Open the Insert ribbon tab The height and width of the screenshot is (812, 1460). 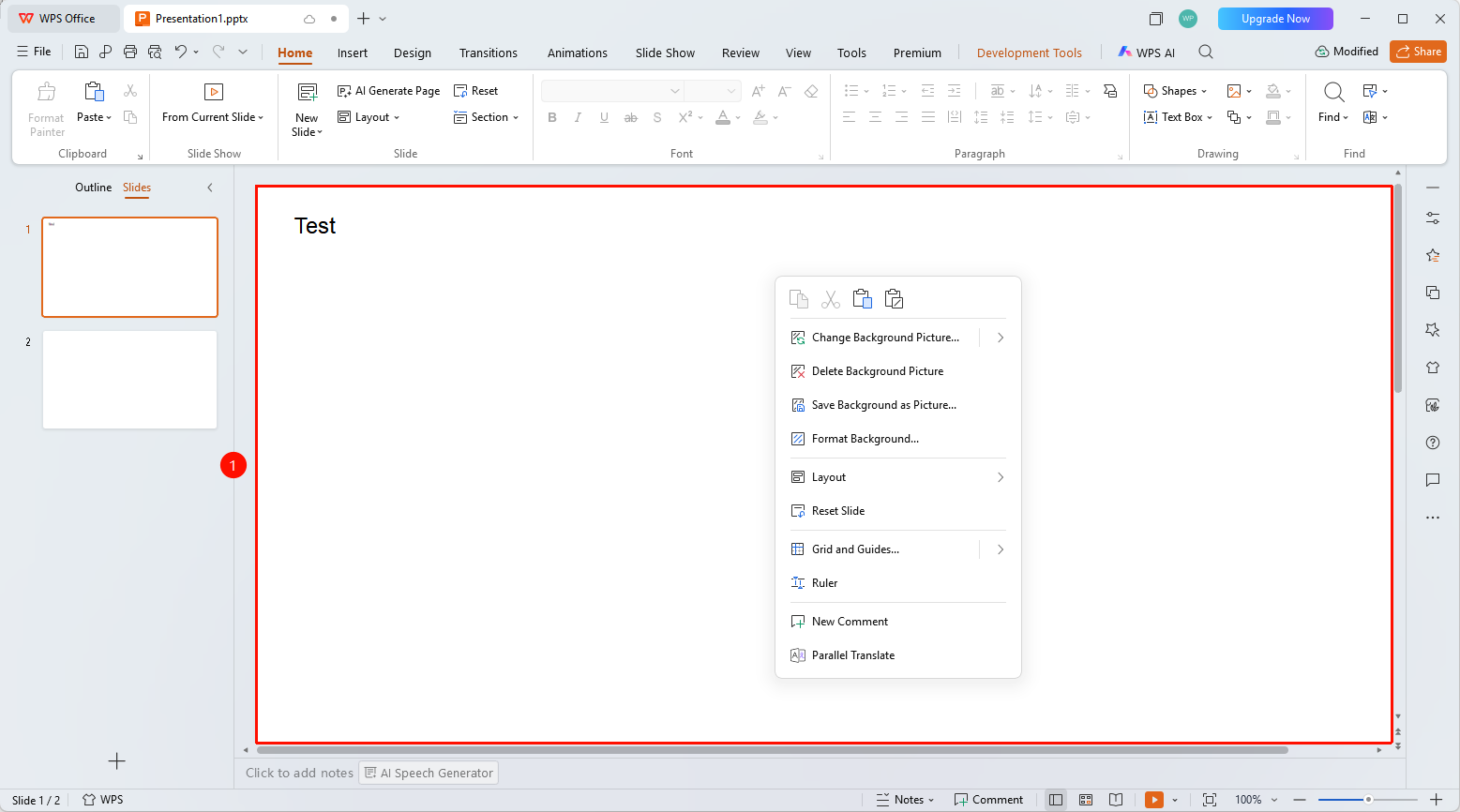(x=353, y=53)
